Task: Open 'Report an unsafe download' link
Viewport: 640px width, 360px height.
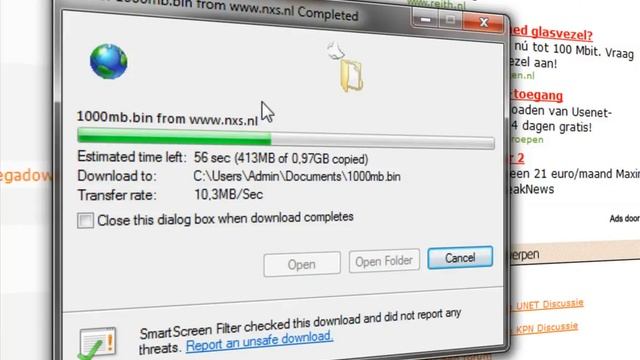Action: tap(260, 341)
